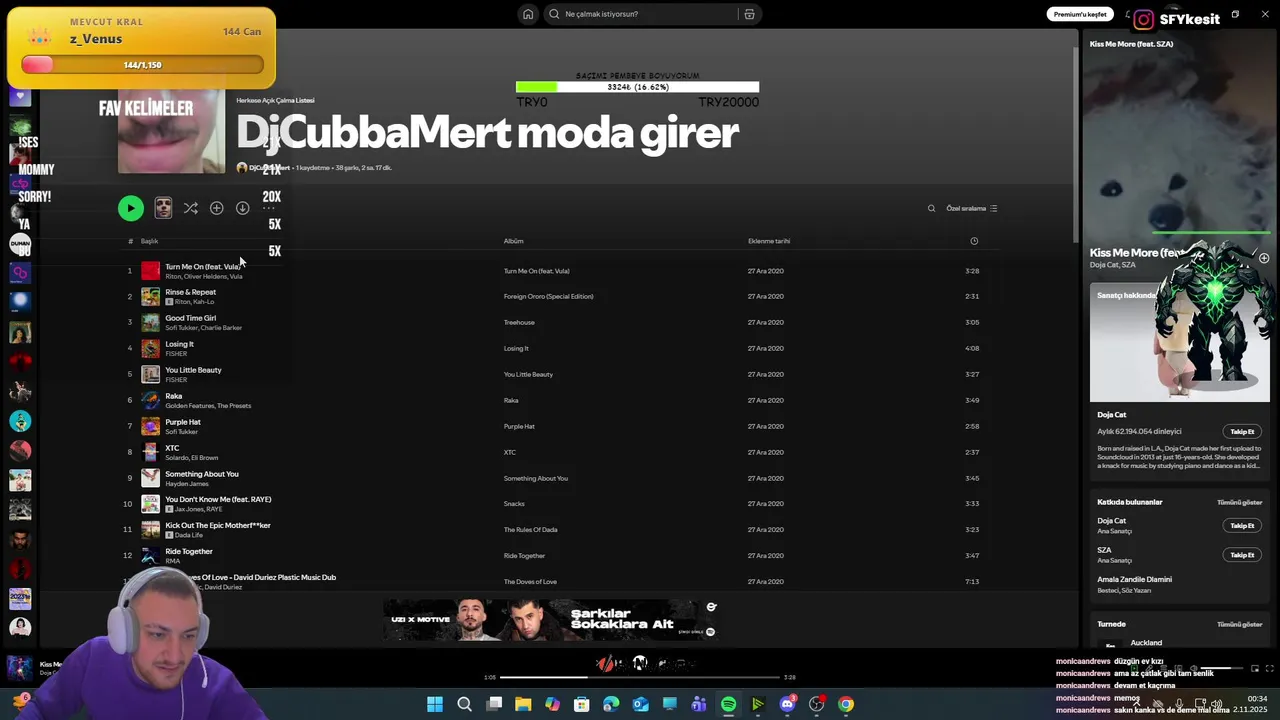The image size is (1280, 720).
Task: Open album Foreign Ororo (Special Edition)
Action: (x=548, y=297)
